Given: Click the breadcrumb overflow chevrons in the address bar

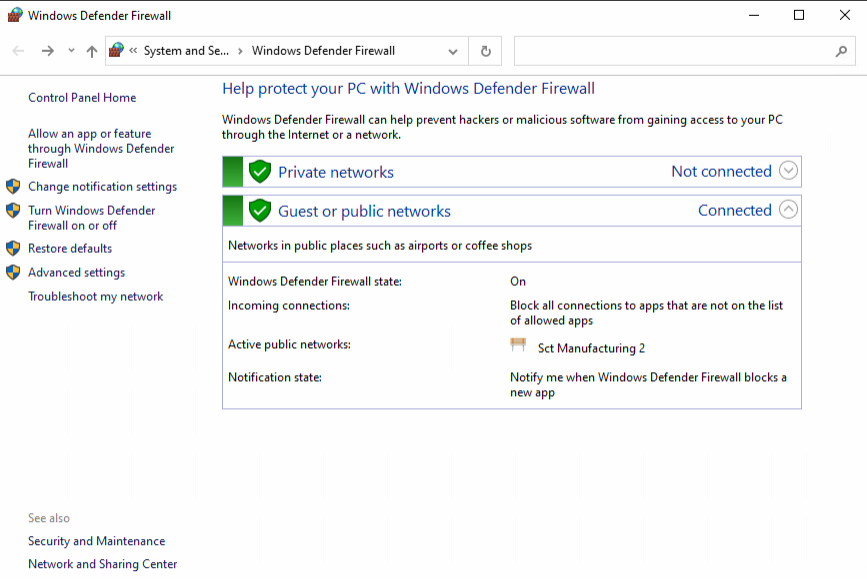Looking at the screenshot, I should tap(133, 50).
